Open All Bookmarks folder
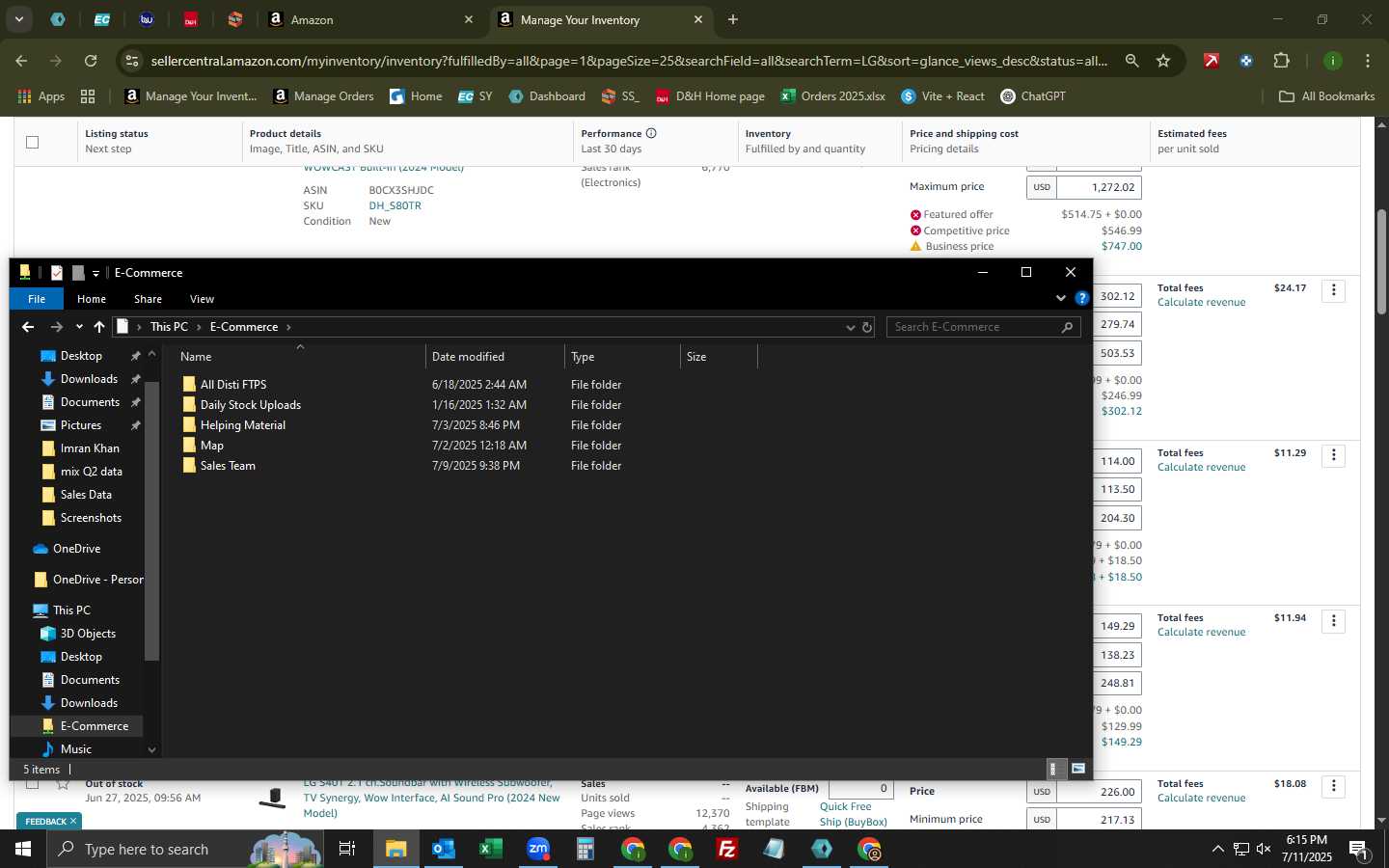This screenshot has width=1389, height=868. coord(1326,96)
